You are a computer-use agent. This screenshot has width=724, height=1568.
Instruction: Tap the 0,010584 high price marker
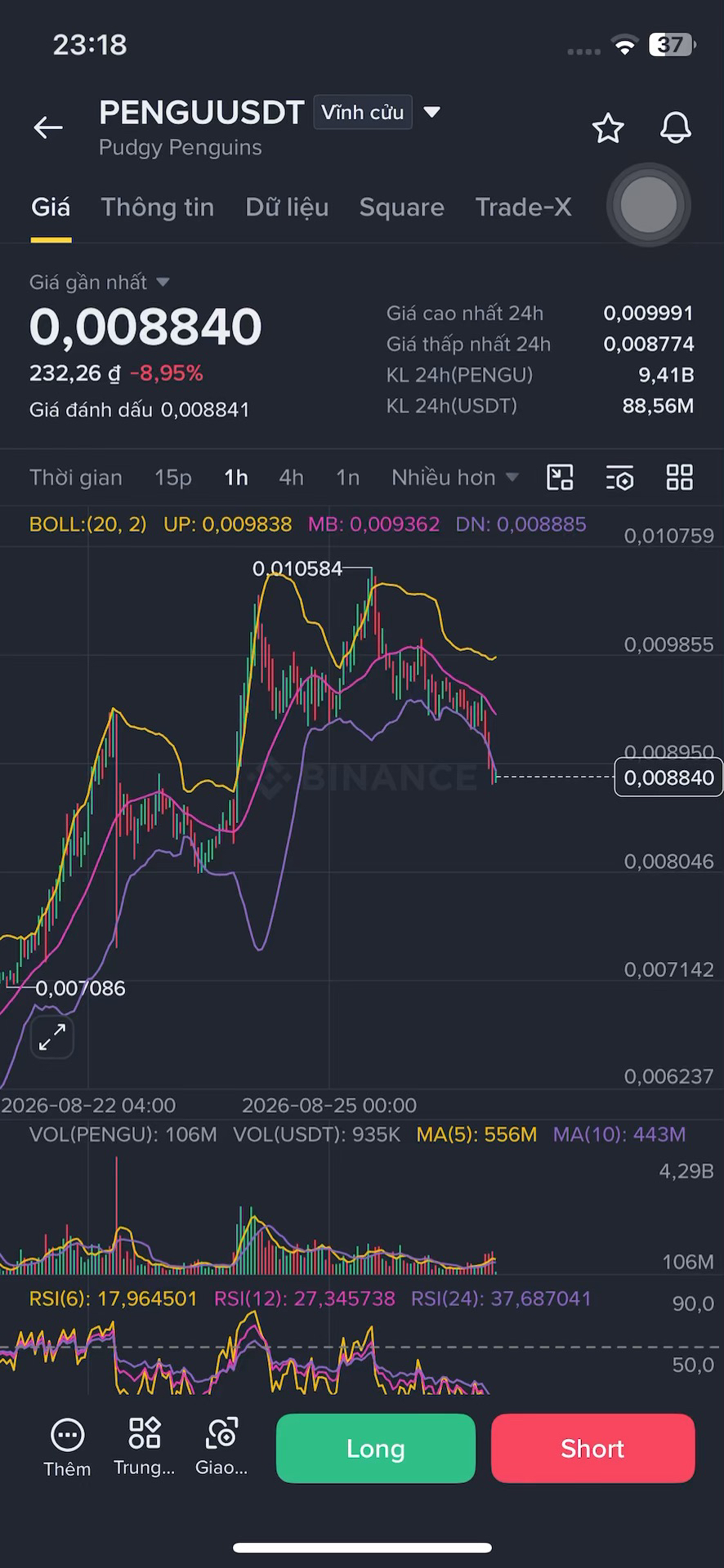297,569
